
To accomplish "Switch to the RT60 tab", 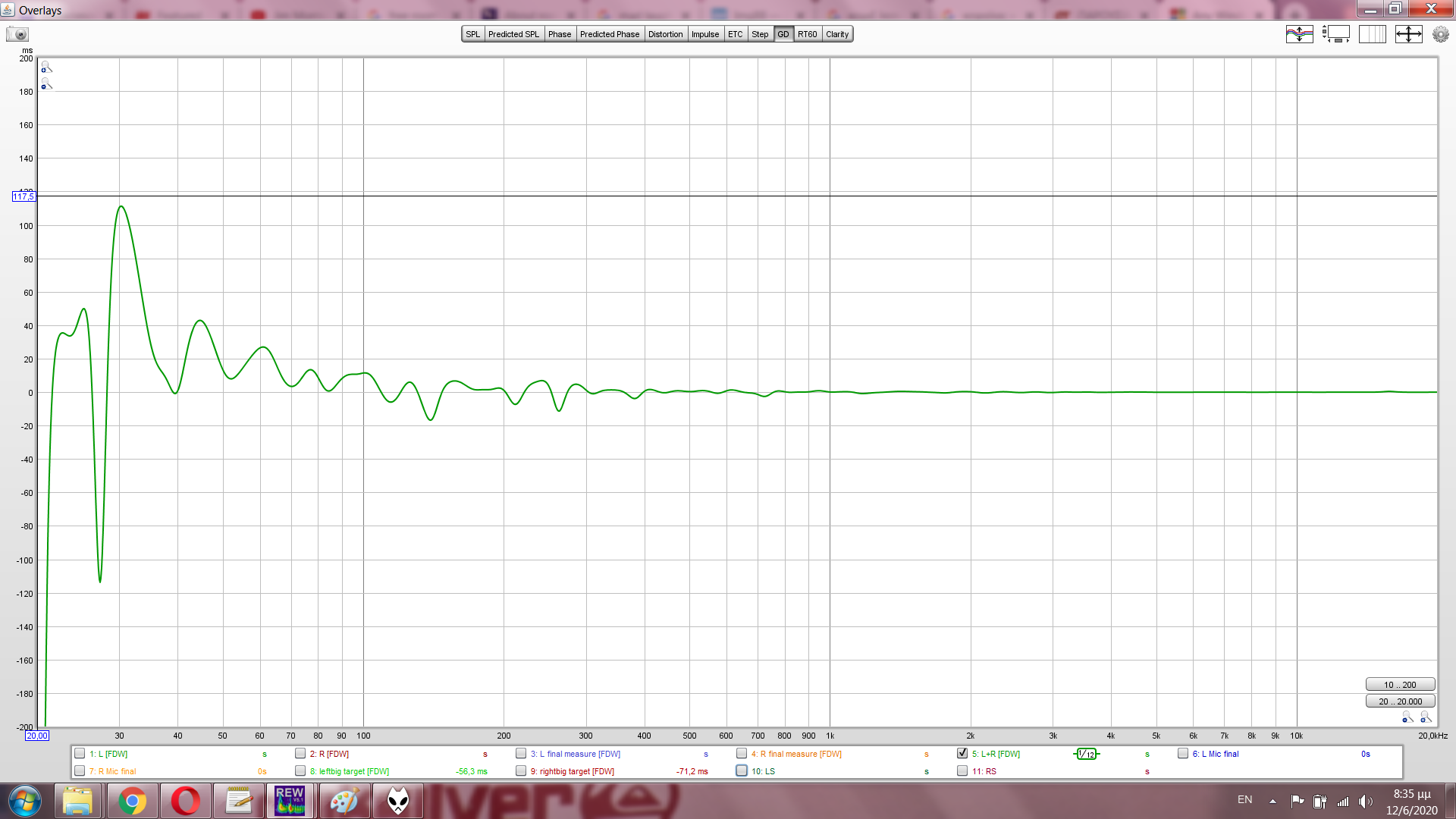I will 808,34.
